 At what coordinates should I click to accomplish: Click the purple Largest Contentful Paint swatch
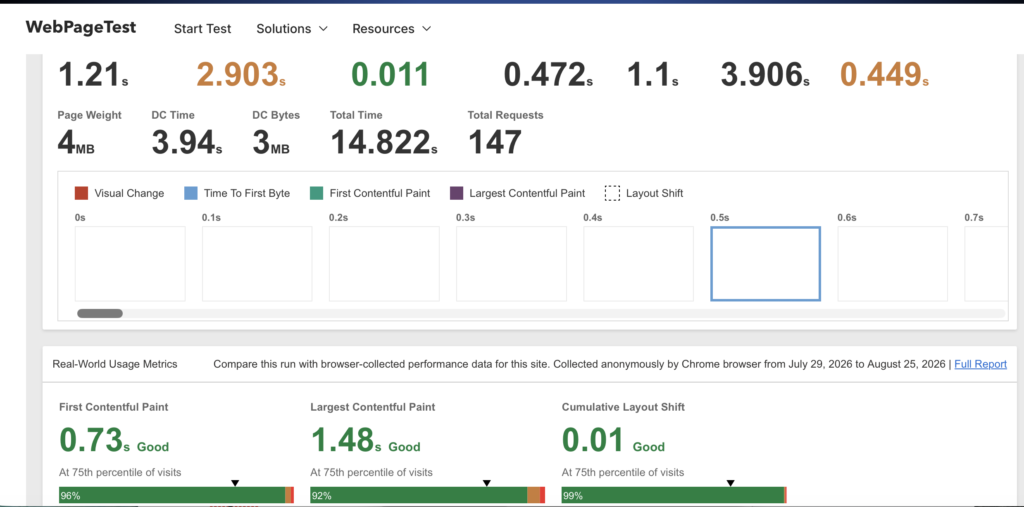pos(456,193)
